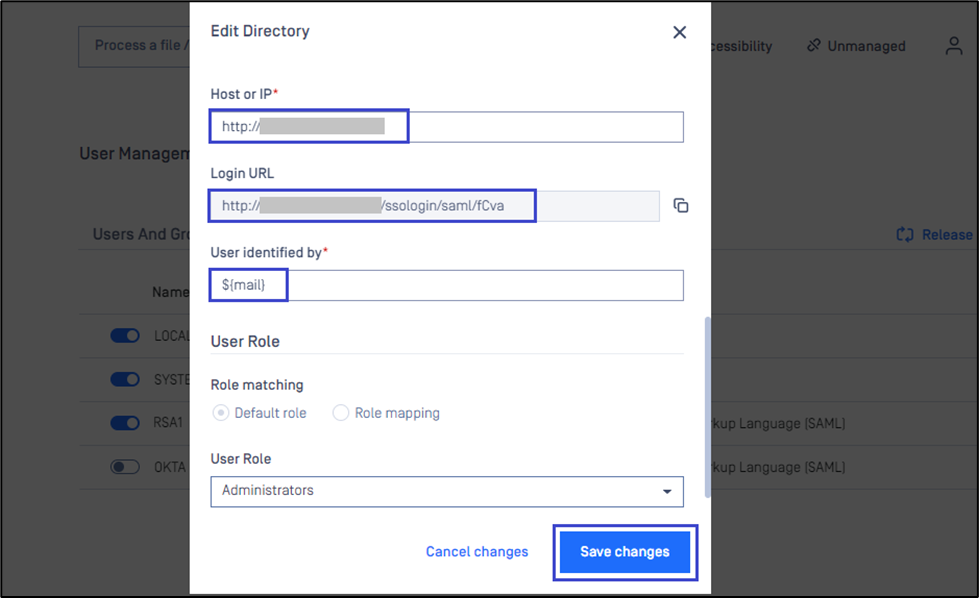
Task: Choose the Role mapping radio option
Action: 341,413
